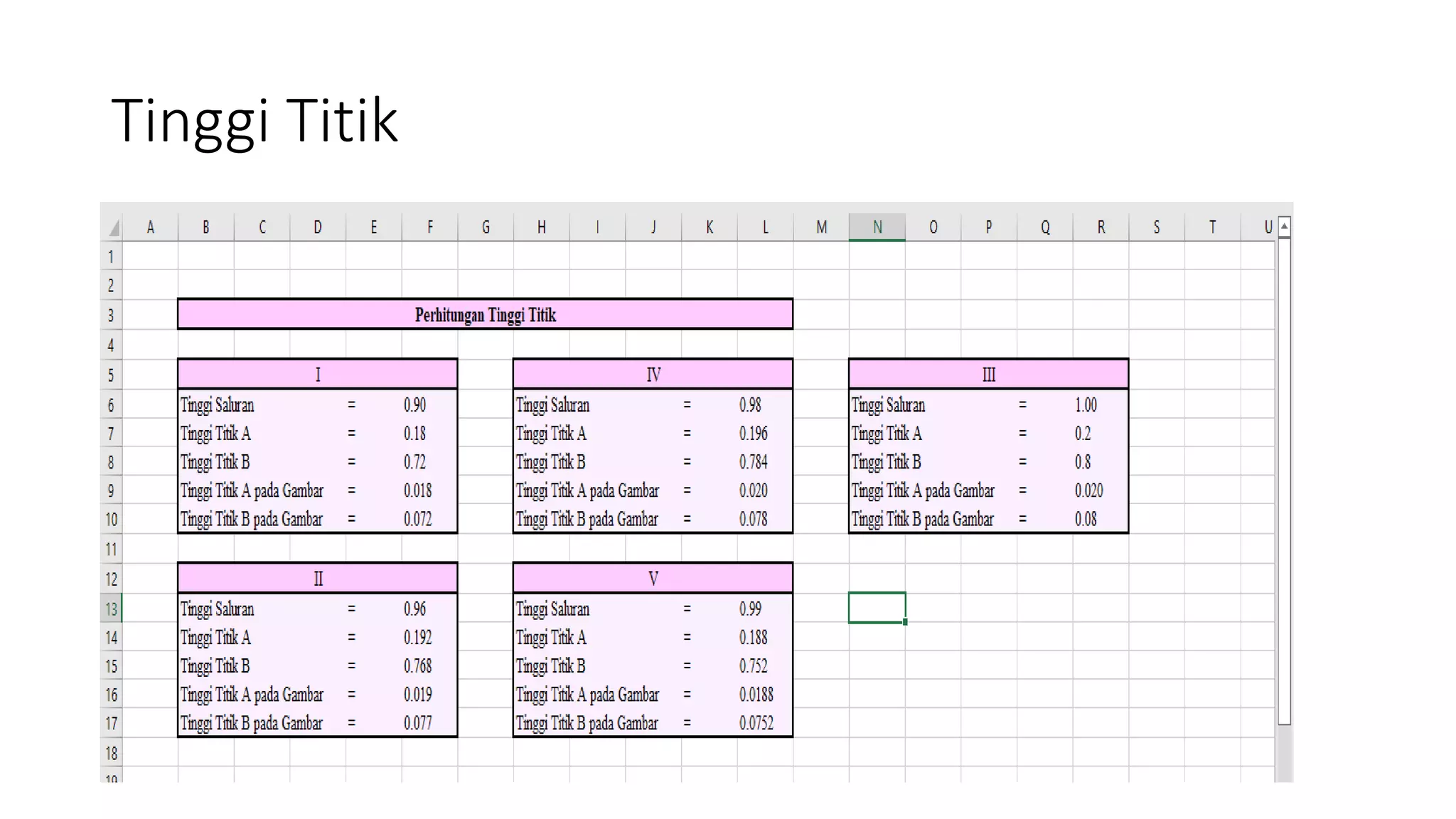The height and width of the screenshot is (819, 1456).
Task: Click the Select All corner triangle
Action: [x=114, y=229]
